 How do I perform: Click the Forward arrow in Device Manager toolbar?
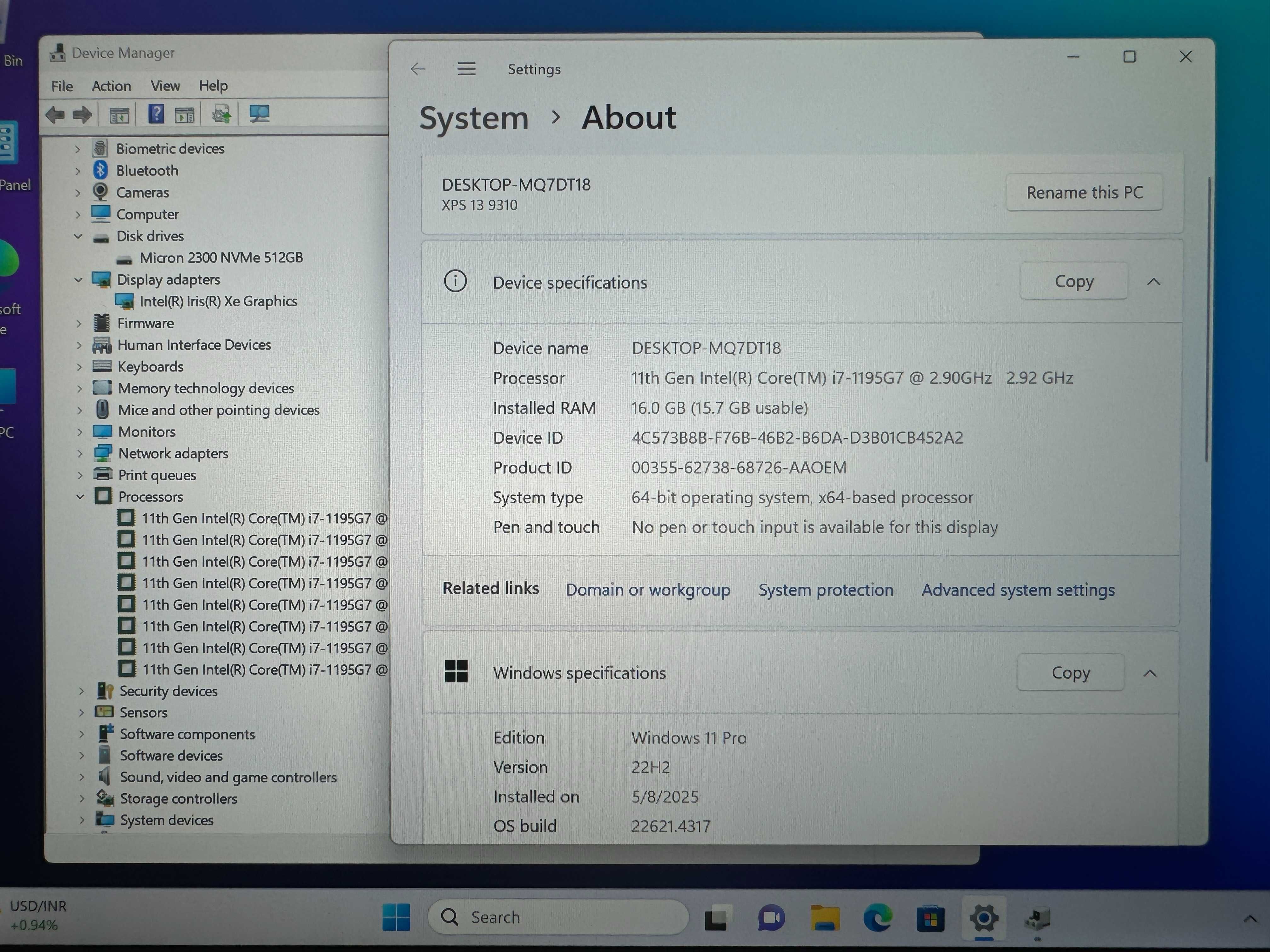point(83,115)
